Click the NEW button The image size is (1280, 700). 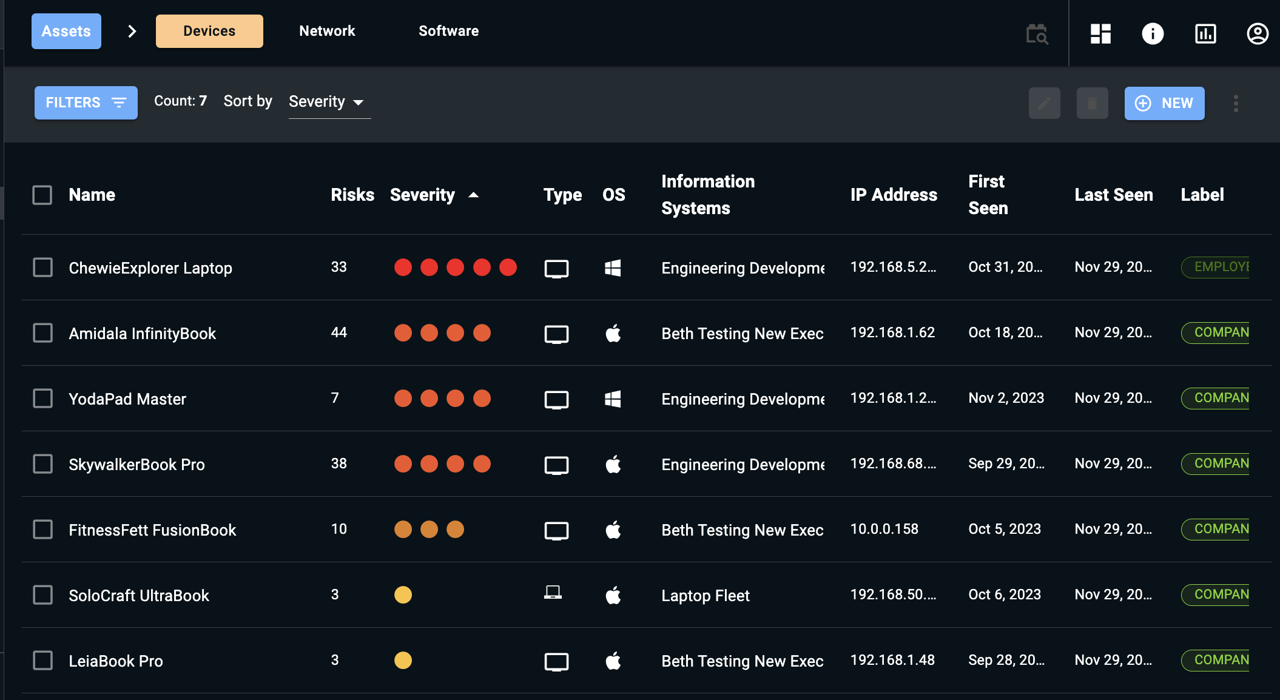[1164, 103]
